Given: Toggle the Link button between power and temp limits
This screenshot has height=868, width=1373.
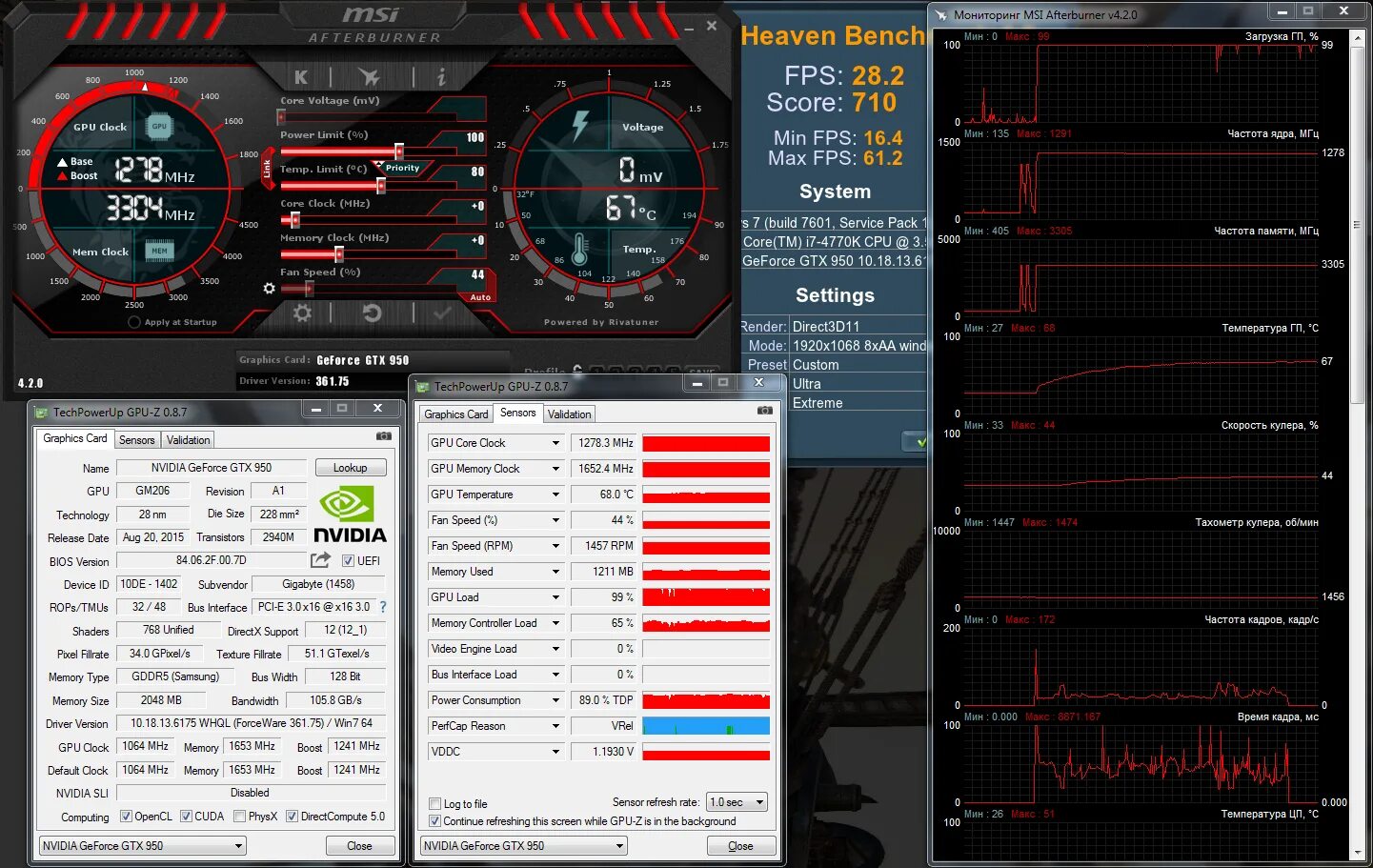Looking at the screenshot, I should click(267, 168).
